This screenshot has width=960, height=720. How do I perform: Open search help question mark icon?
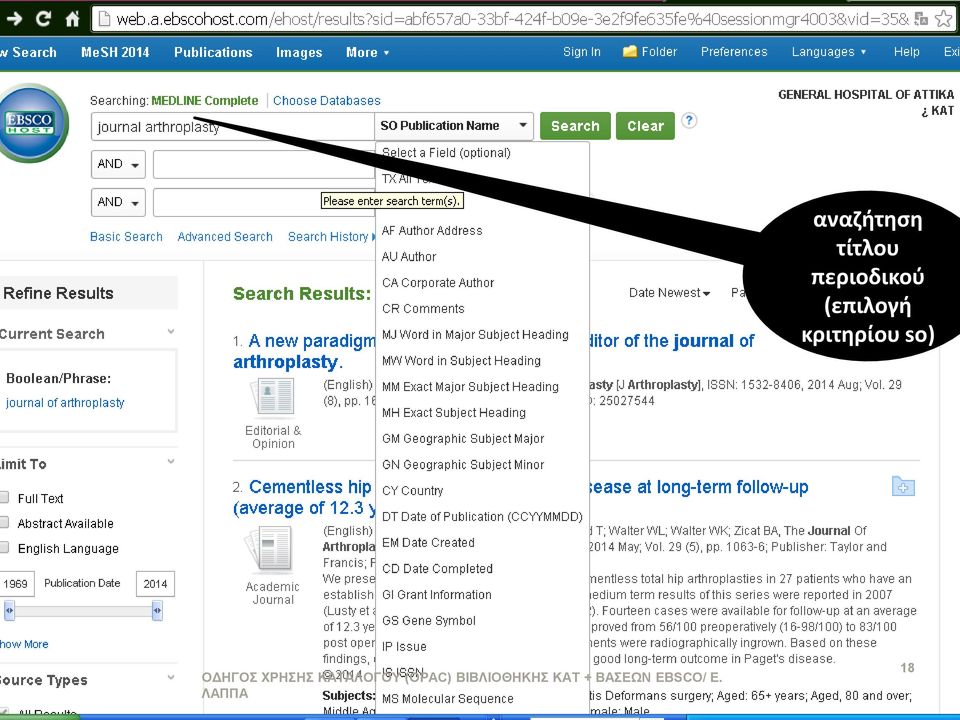pos(689,120)
